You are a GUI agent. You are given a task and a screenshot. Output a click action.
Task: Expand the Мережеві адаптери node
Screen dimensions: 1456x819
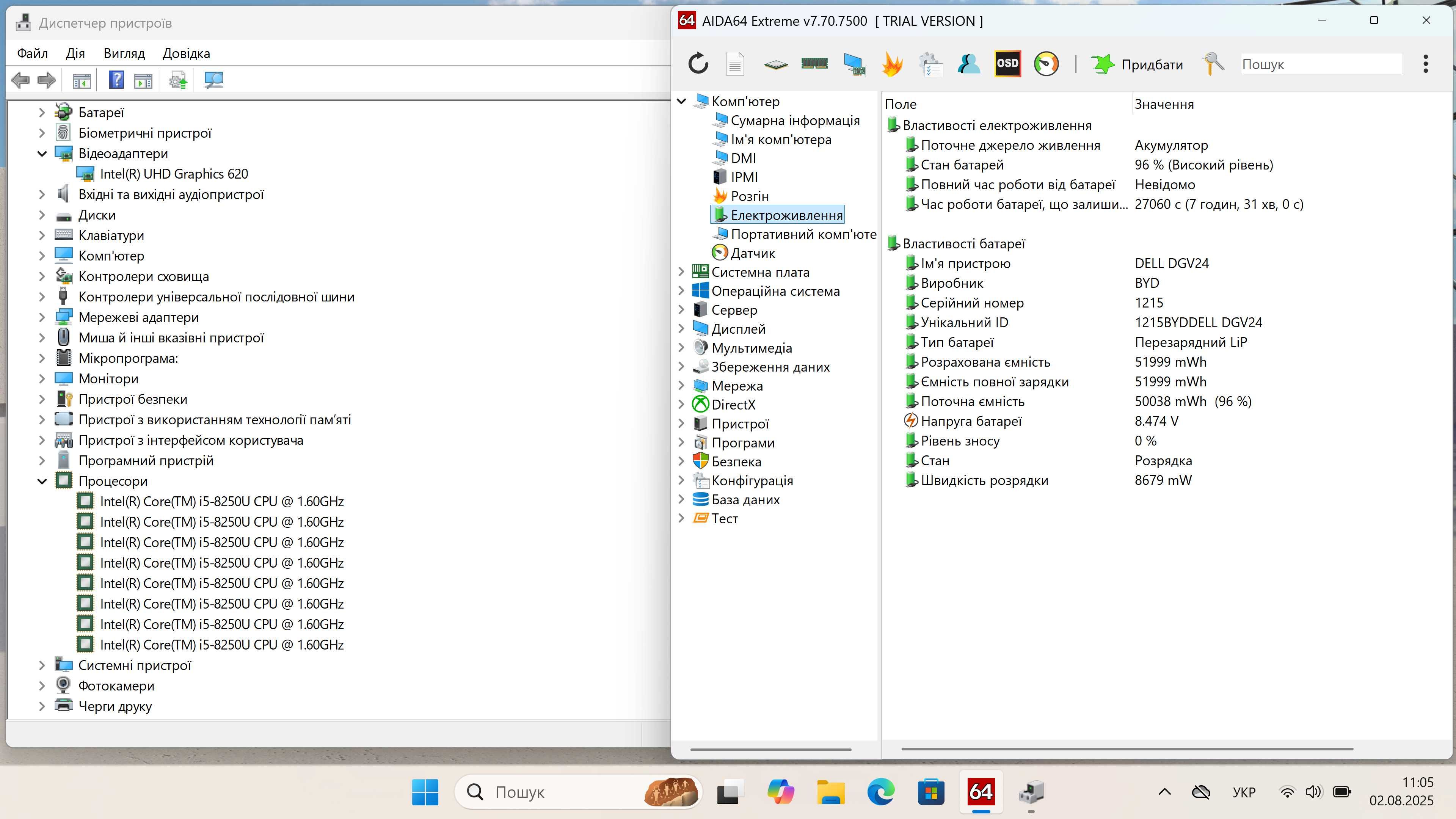tap(42, 317)
